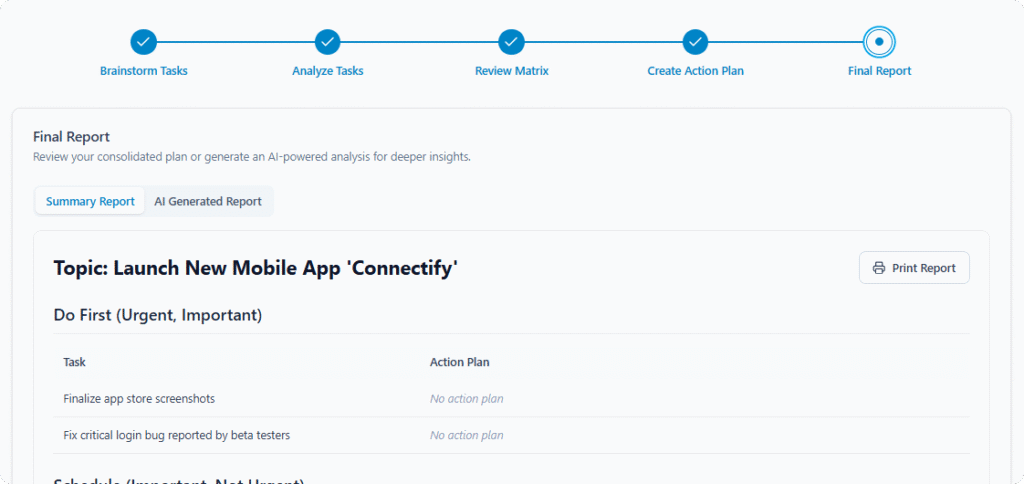Navigate to Create Action Plan step label

pos(695,71)
